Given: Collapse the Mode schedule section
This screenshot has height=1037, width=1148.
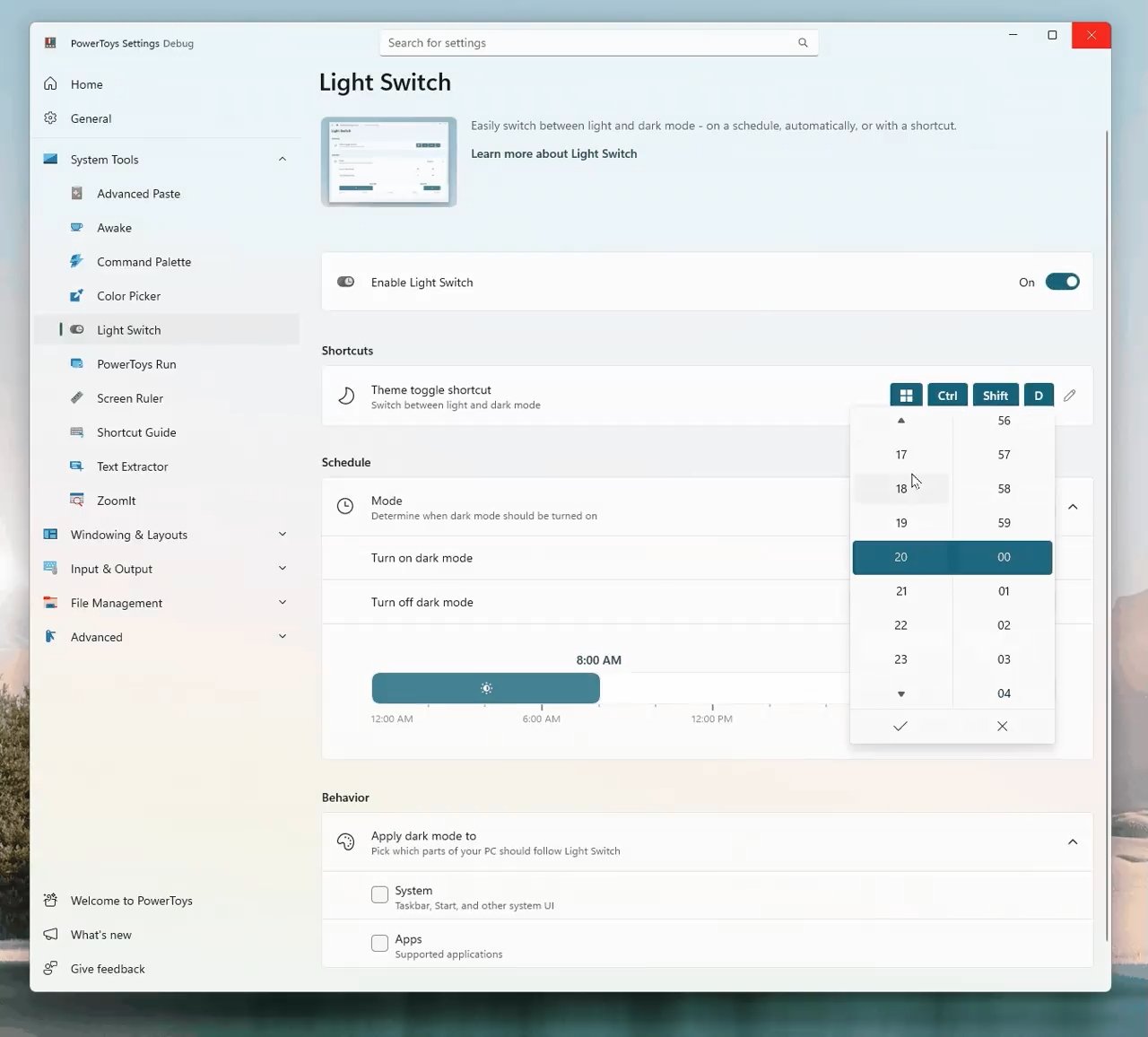Looking at the screenshot, I should click(x=1073, y=507).
